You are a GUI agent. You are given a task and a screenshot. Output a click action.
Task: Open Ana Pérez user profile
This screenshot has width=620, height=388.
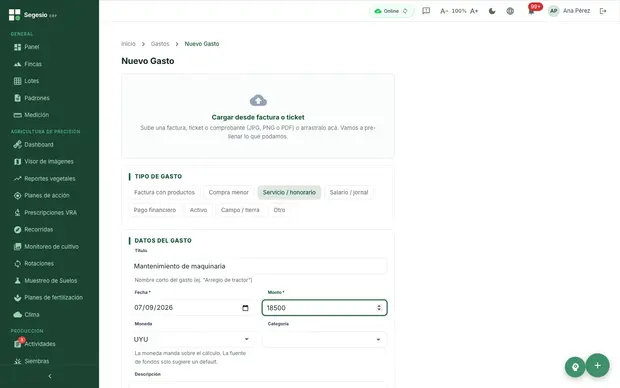[569, 11]
